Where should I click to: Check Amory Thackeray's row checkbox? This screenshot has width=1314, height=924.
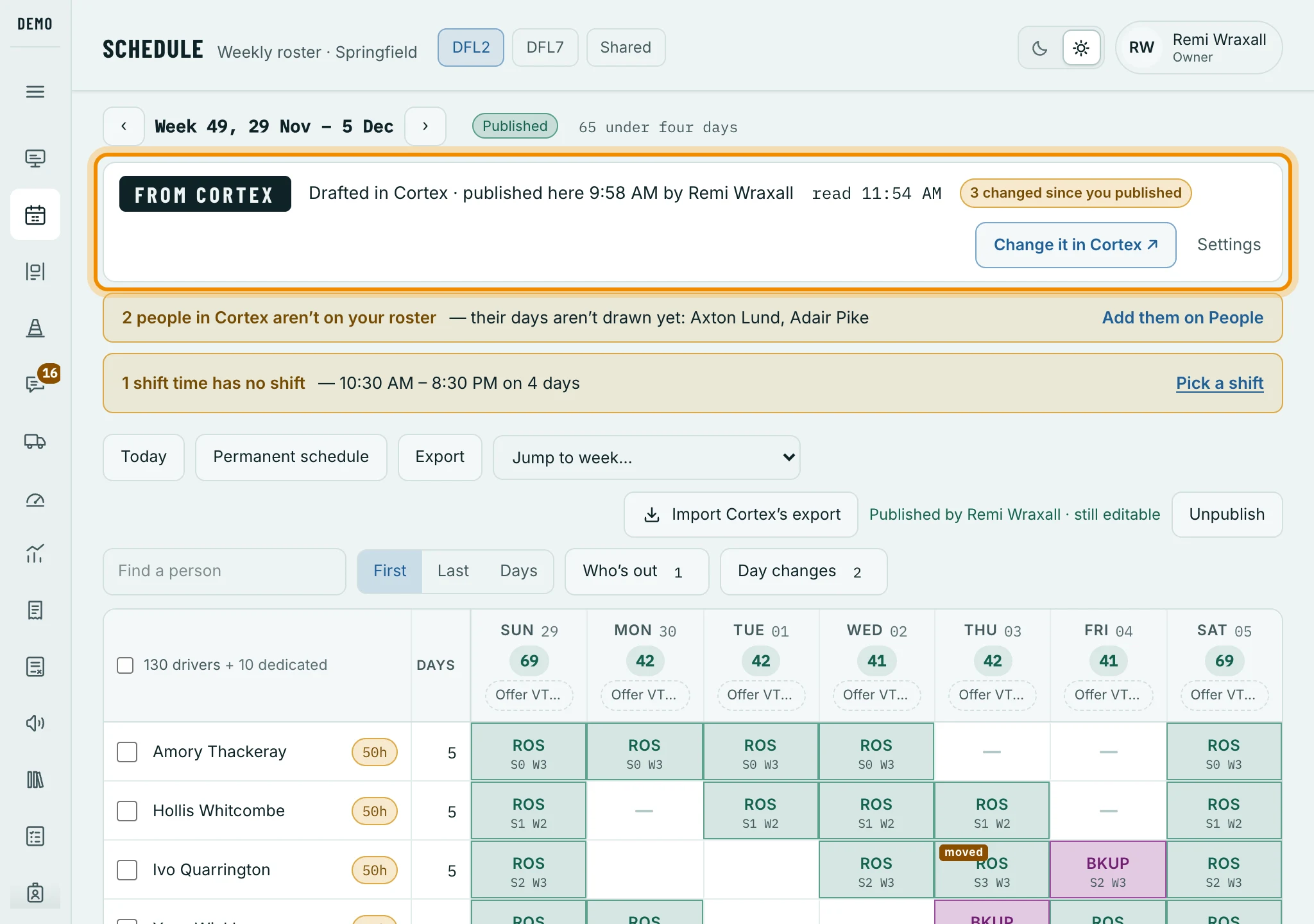click(x=127, y=752)
